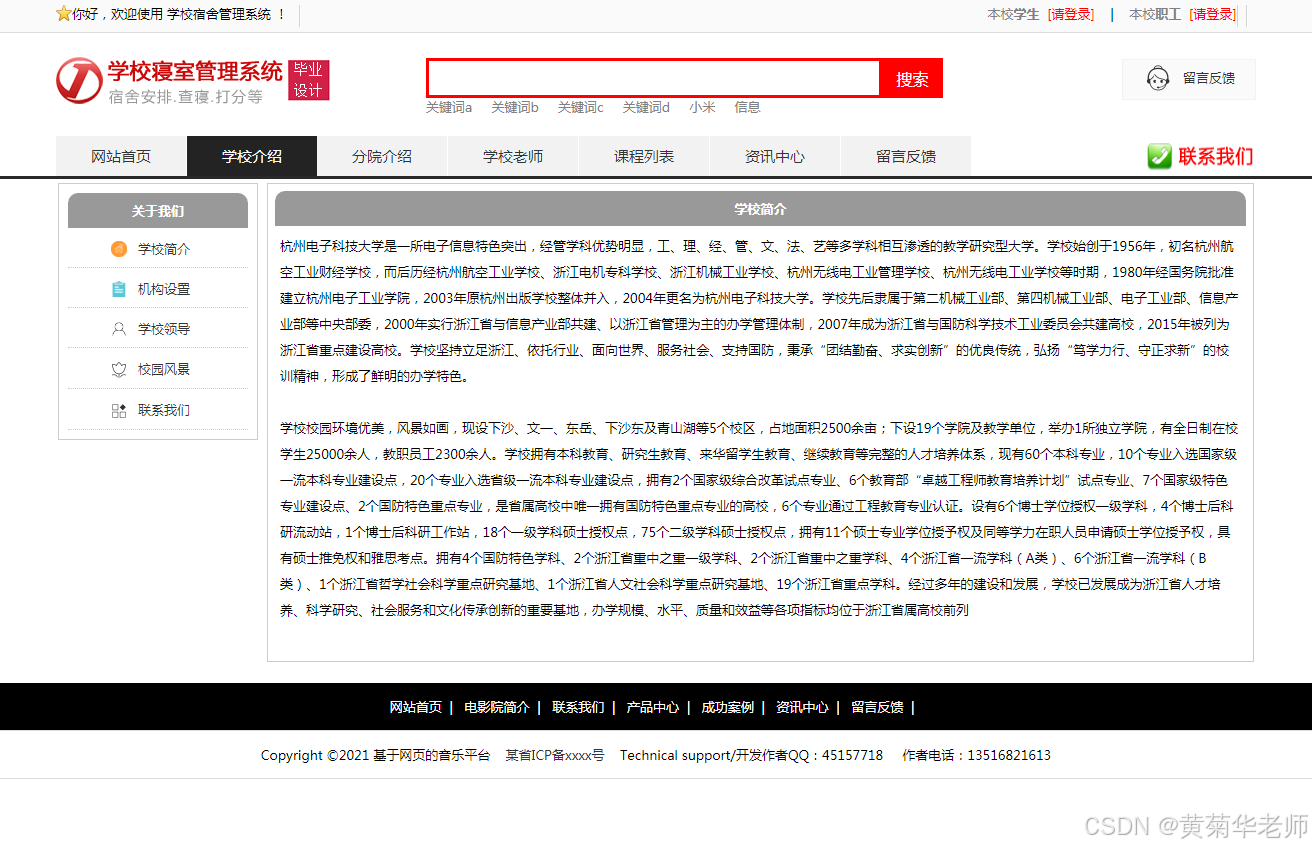Select the person icon beside 学校领导
The height and width of the screenshot is (848, 1312).
(x=119, y=328)
